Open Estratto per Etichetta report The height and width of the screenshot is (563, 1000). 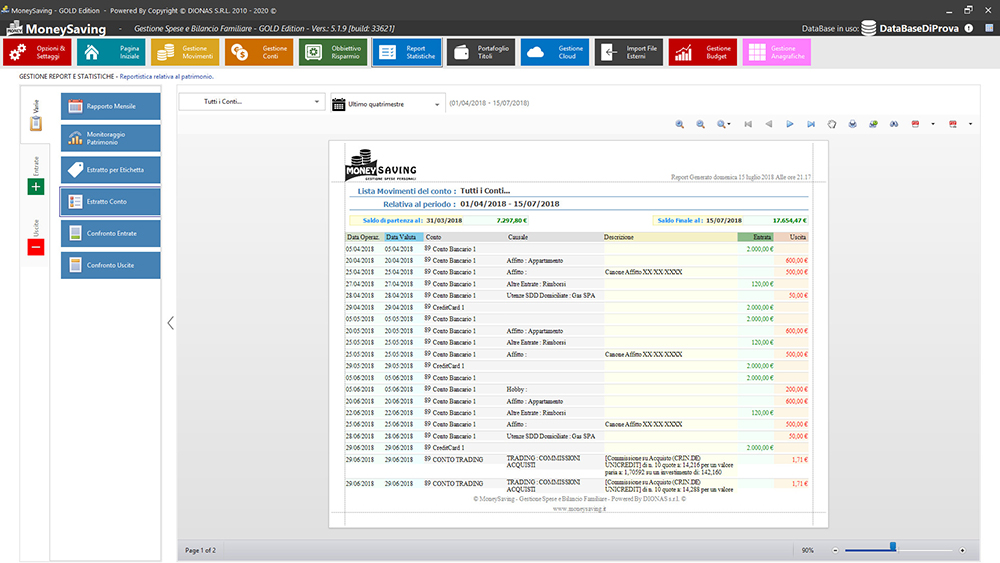coord(110,170)
